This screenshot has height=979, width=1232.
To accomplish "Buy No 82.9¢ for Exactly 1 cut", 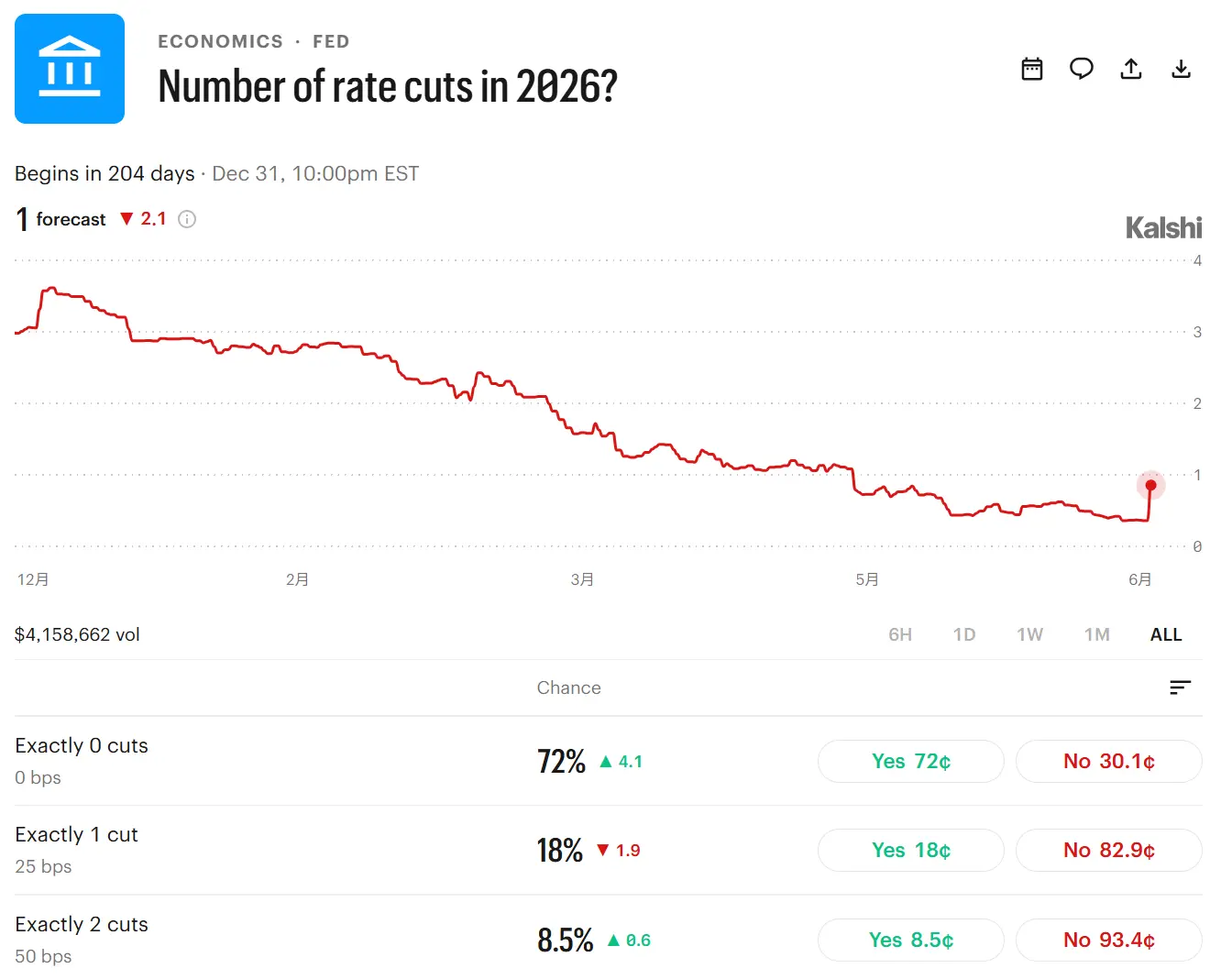I will (1109, 850).
